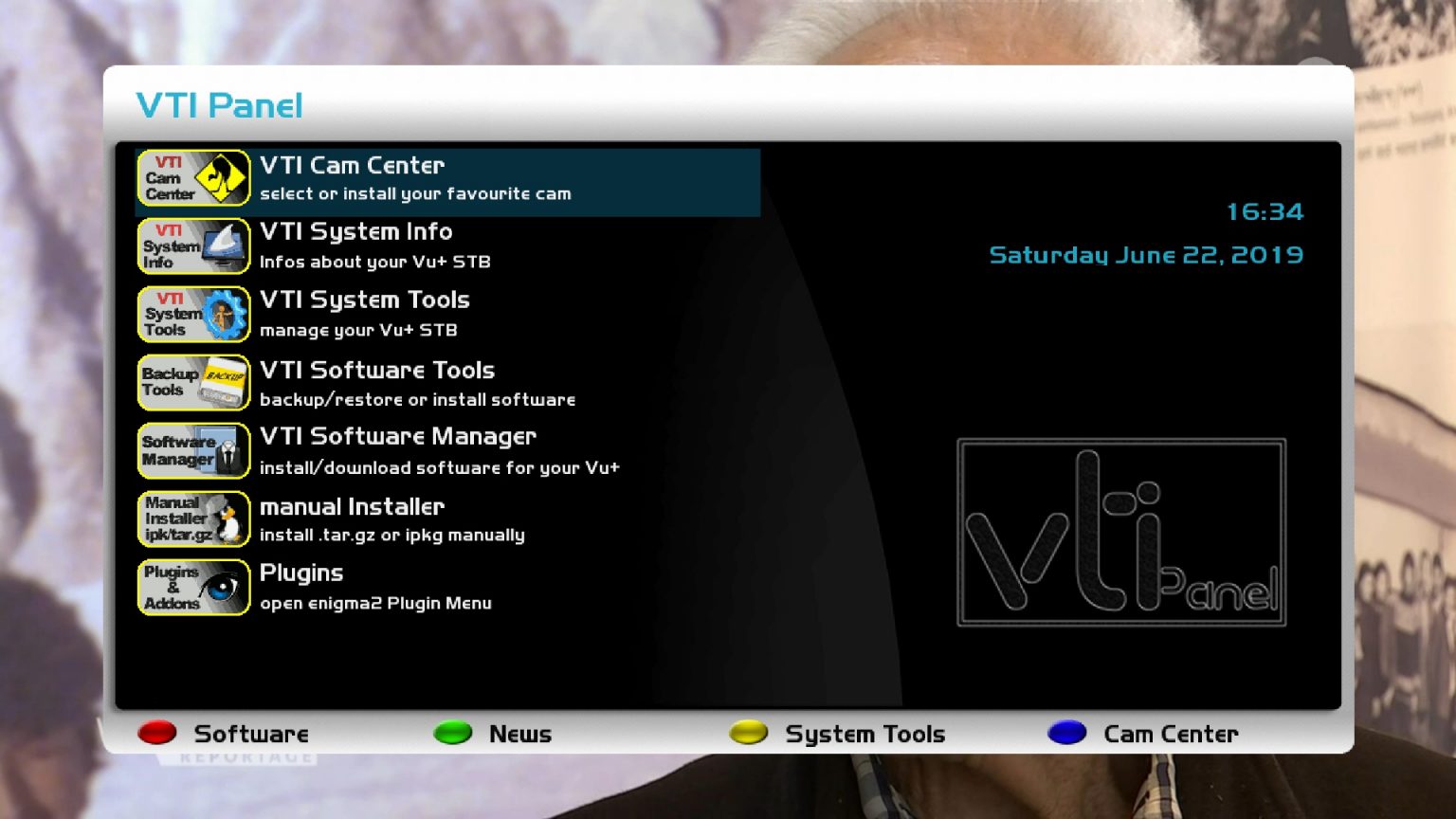Click 'install .tar.gz or ipkg manually' text

392,536
